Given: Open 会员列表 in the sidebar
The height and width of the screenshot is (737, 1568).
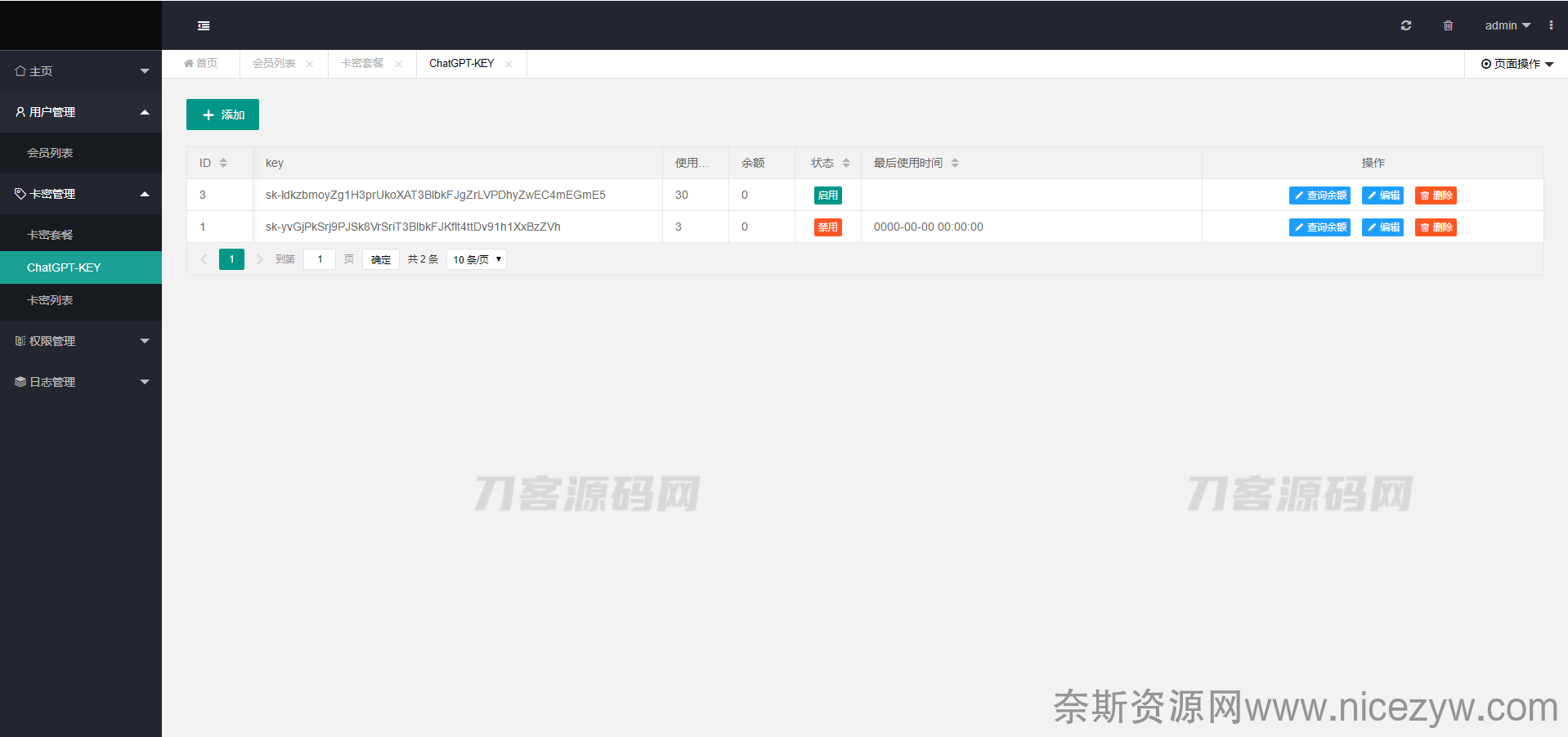Looking at the screenshot, I should click(81, 153).
